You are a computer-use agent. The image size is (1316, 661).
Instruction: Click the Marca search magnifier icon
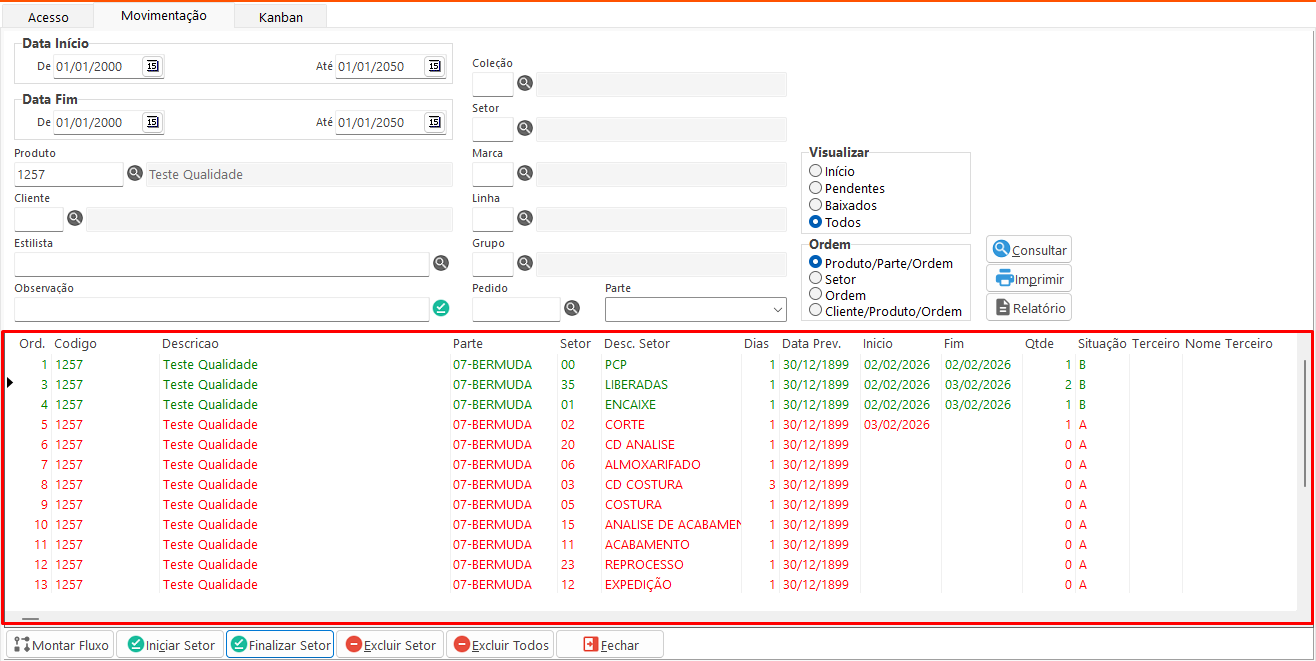point(524,174)
